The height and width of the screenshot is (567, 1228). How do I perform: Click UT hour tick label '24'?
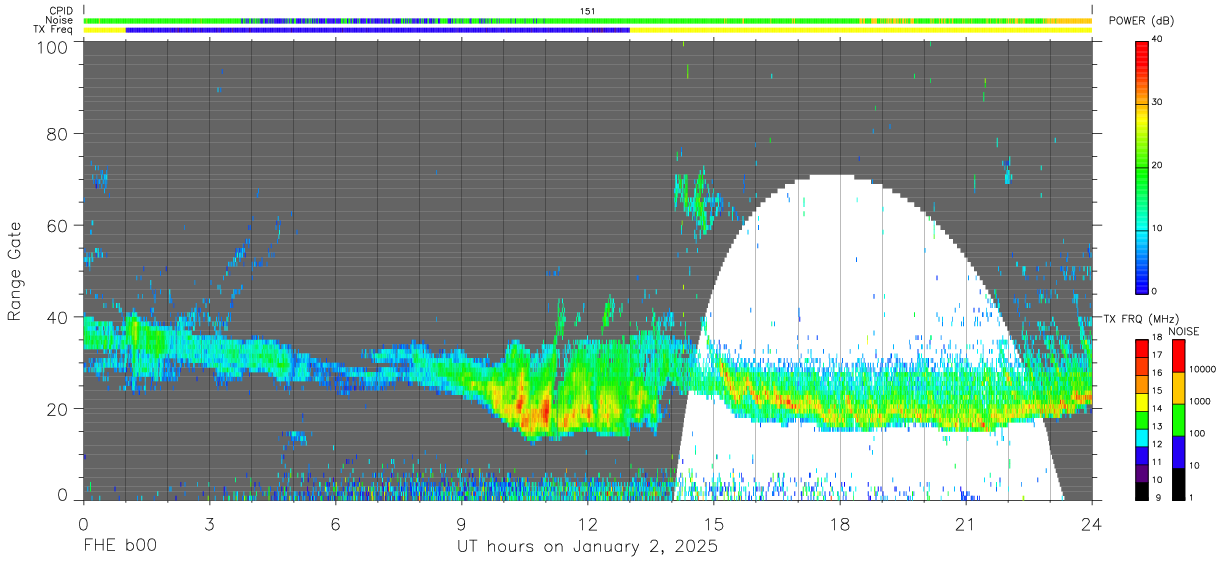pyautogui.click(x=1092, y=524)
